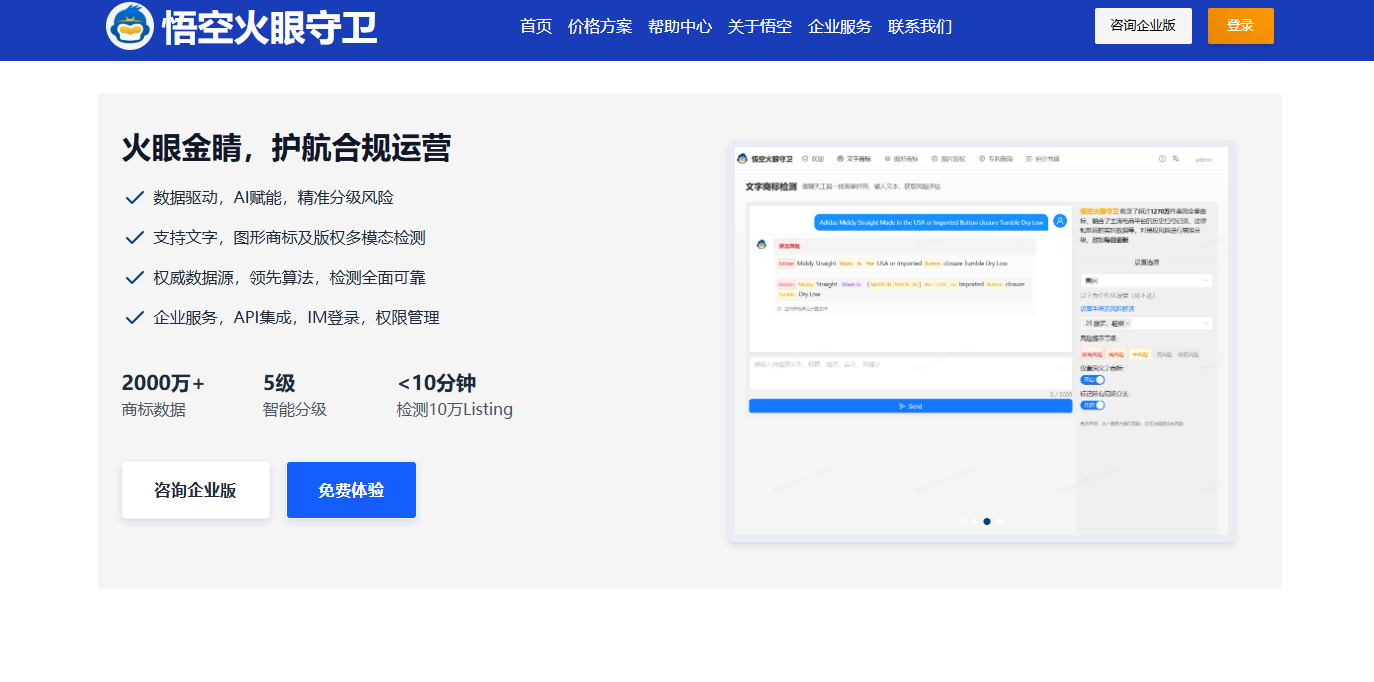Open the help question-mark icon in demo toolbar
The image size is (1374, 682).
(x=1161, y=158)
